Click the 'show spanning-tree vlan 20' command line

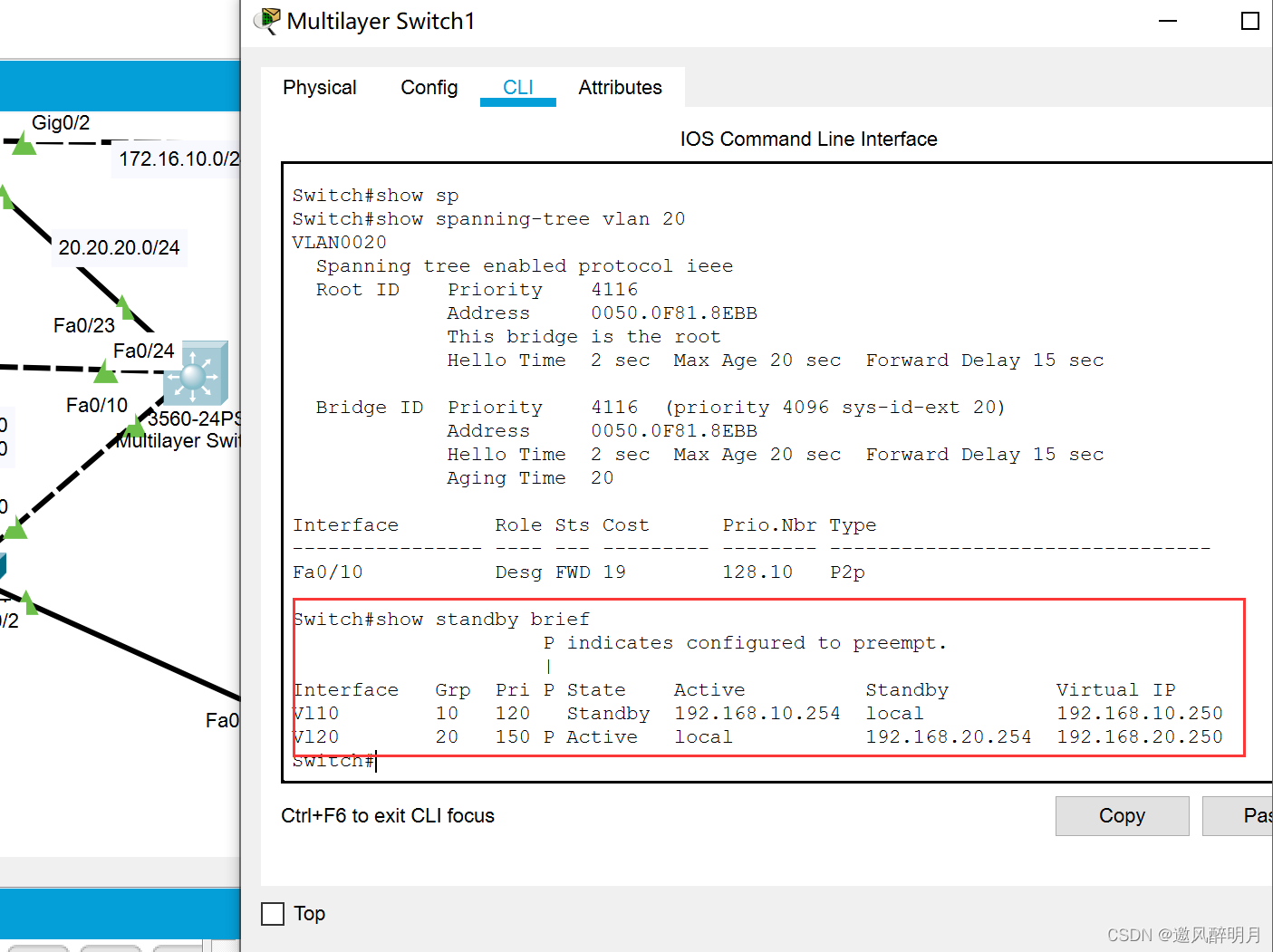point(489,219)
